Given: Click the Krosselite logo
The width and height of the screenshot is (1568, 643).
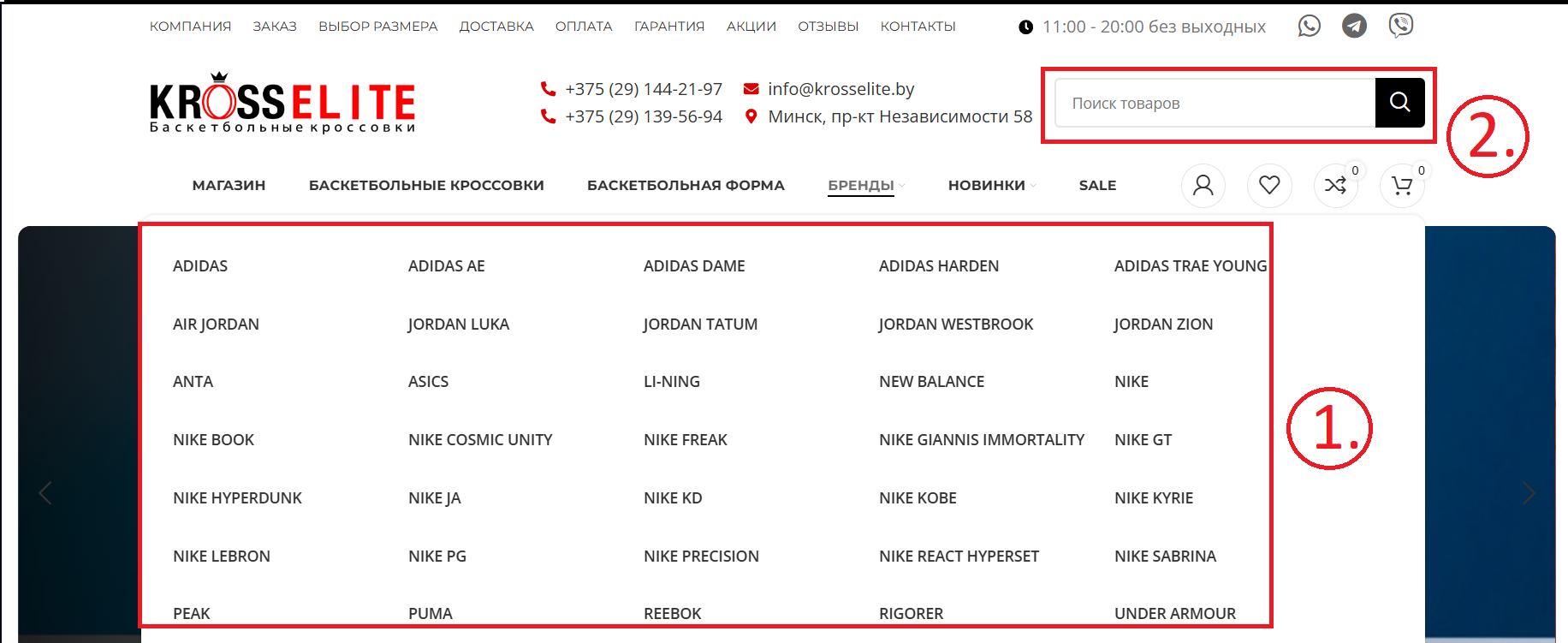Looking at the screenshot, I should pos(282,104).
